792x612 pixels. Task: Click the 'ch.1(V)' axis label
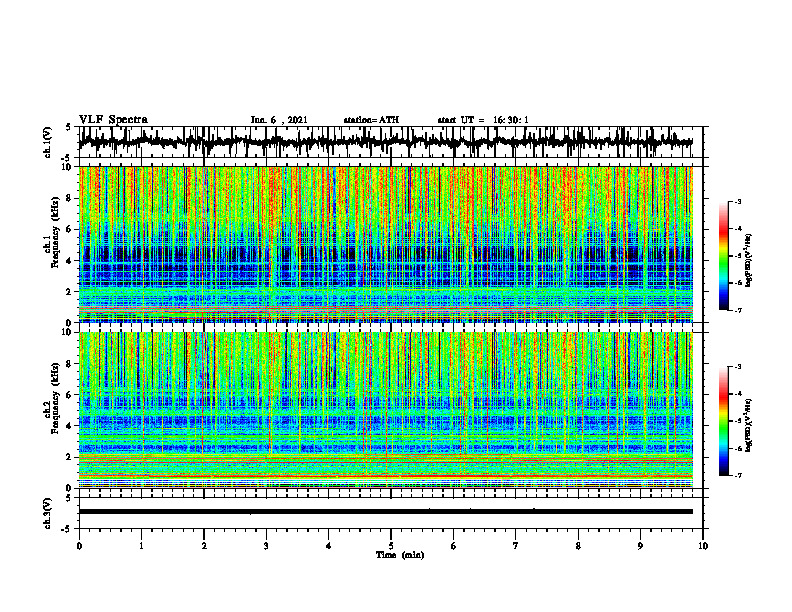48,142
